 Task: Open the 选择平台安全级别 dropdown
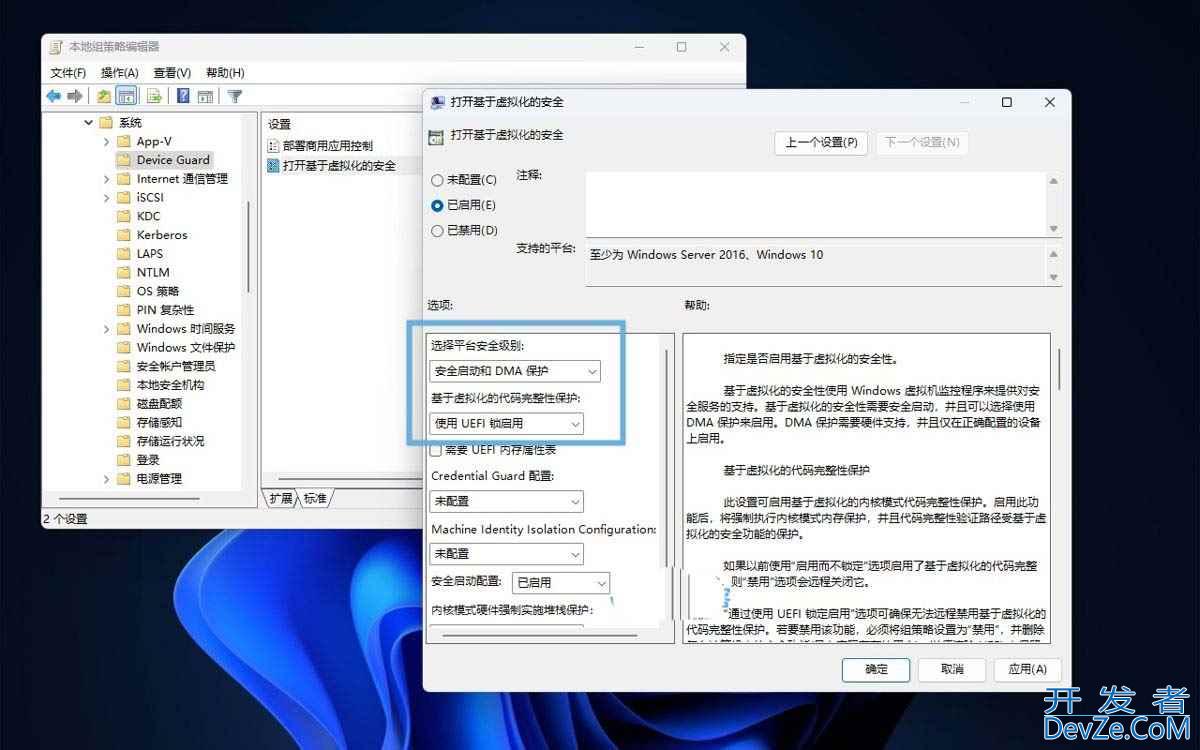[x=515, y=371]
